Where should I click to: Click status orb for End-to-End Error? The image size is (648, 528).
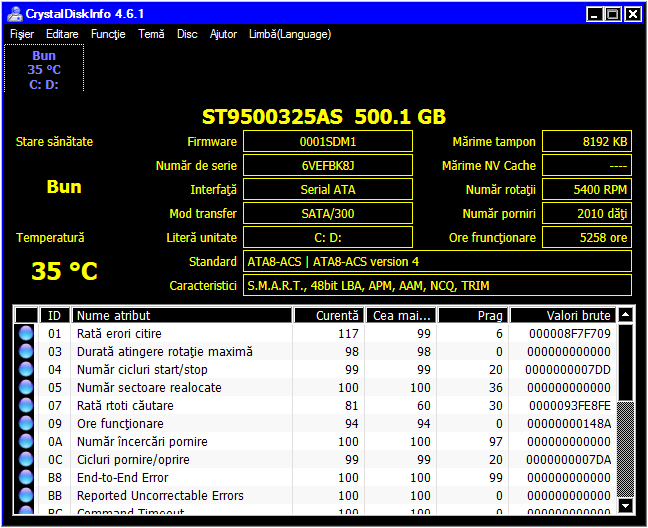click(26, 477)
